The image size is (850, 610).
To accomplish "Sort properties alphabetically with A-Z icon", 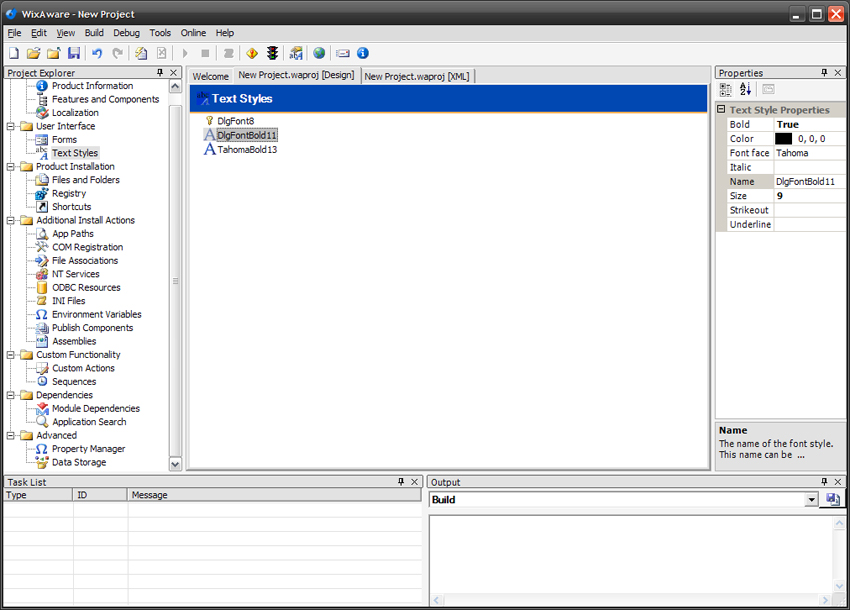I will coord(745,89).
